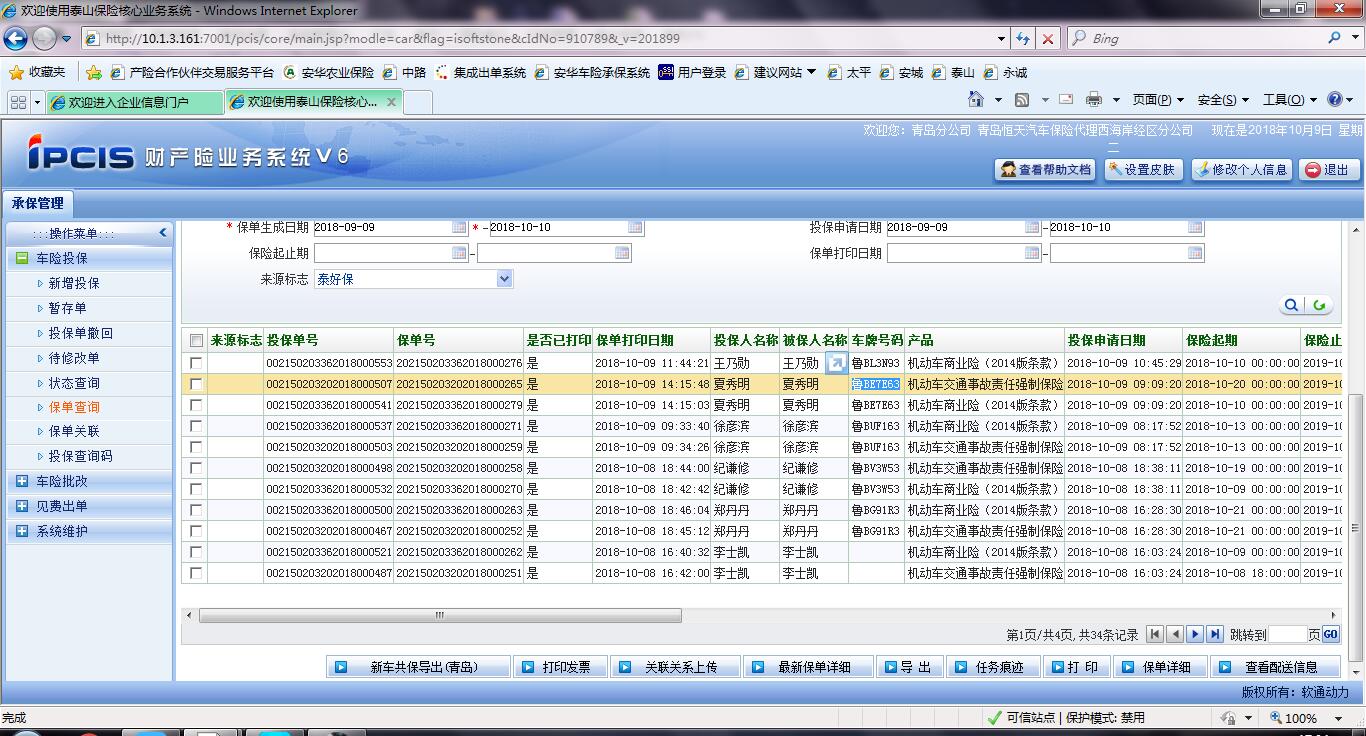Viewport: 1366px width, 736px height.
Task: Expand the 车险批改 menu group
Action: coord(22,481)
